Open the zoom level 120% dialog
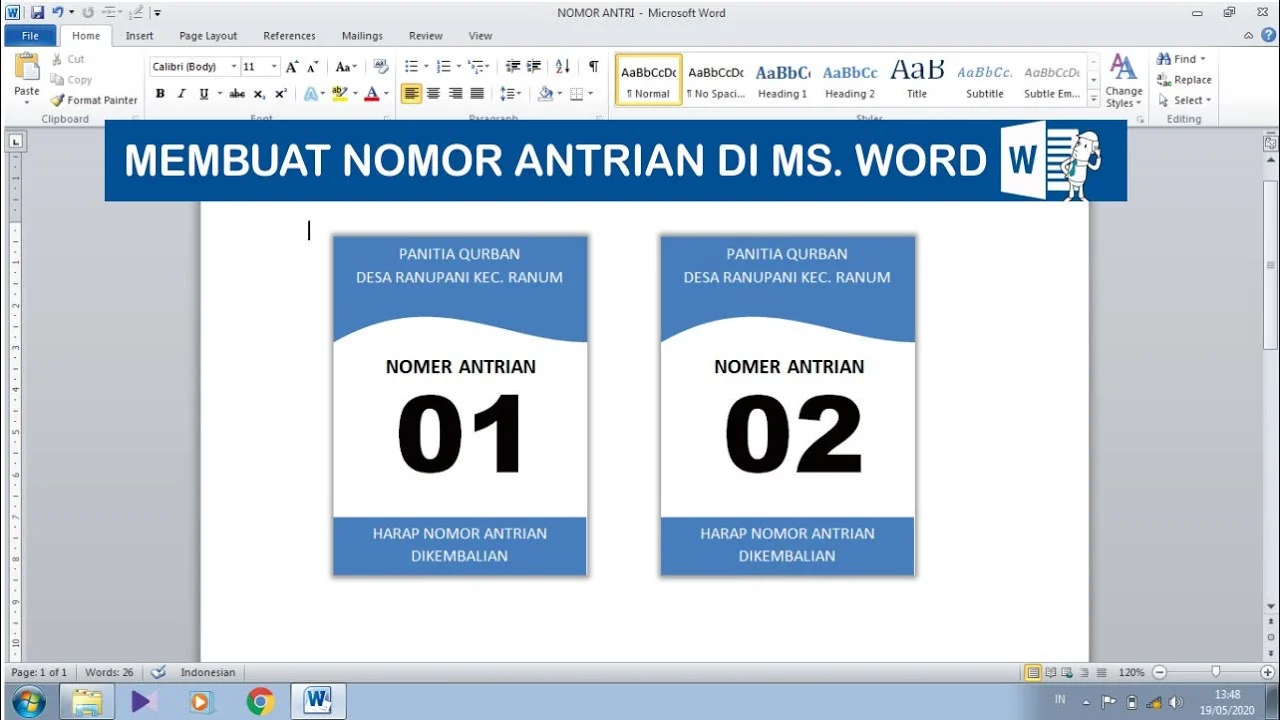Screen dimensions: 1280x720 pyautogui.click(x=1131, y=673)
